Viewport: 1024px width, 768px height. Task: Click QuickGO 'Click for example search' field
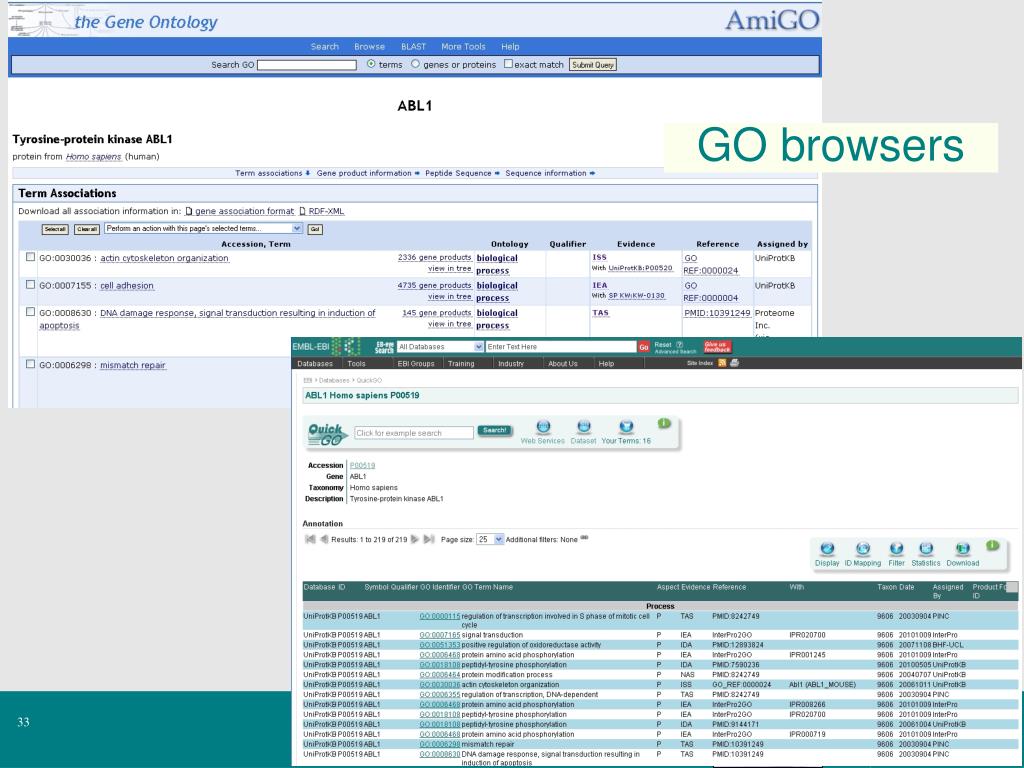[x=413, y=432]
